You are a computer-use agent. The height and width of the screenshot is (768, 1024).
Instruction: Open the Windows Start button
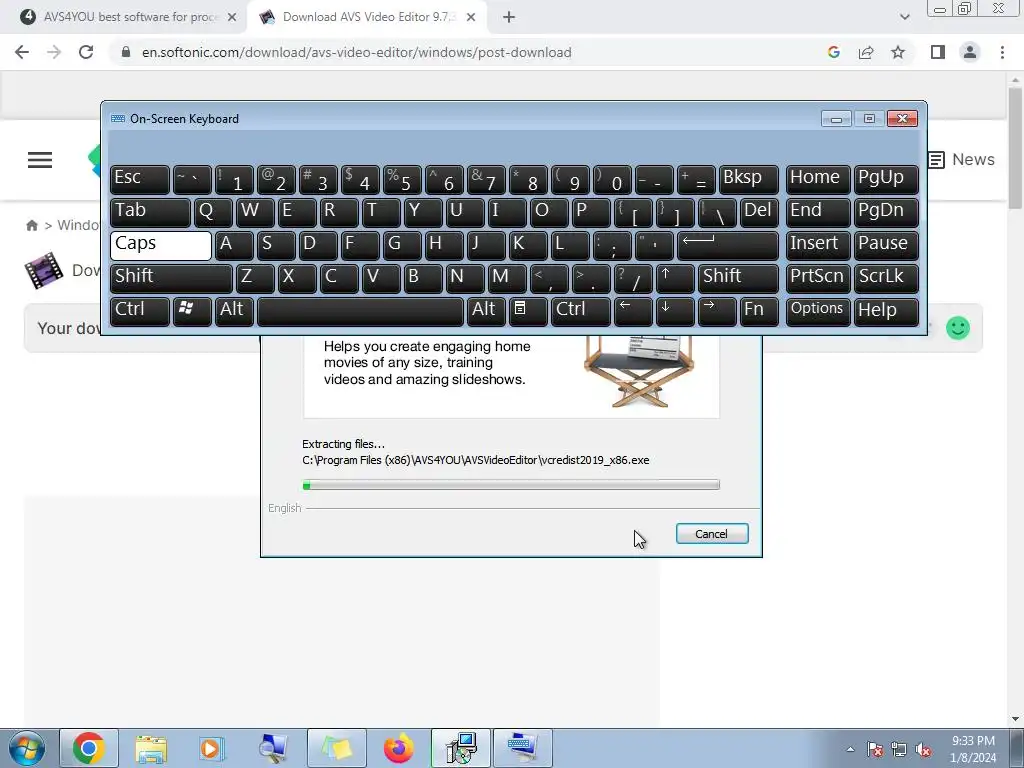coord(26,748)
